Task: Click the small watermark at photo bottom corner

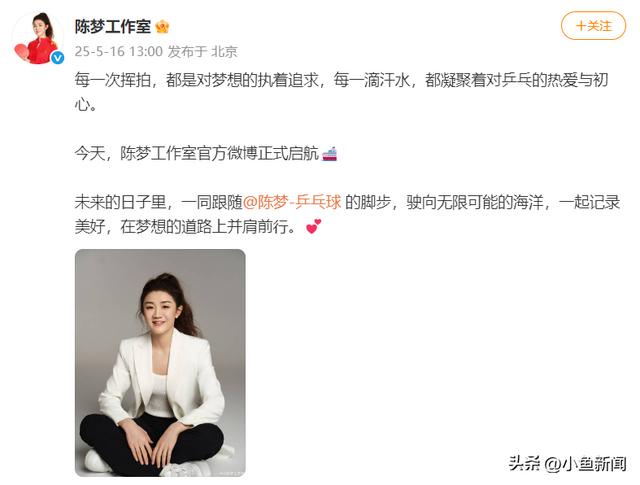Action: 231,474
